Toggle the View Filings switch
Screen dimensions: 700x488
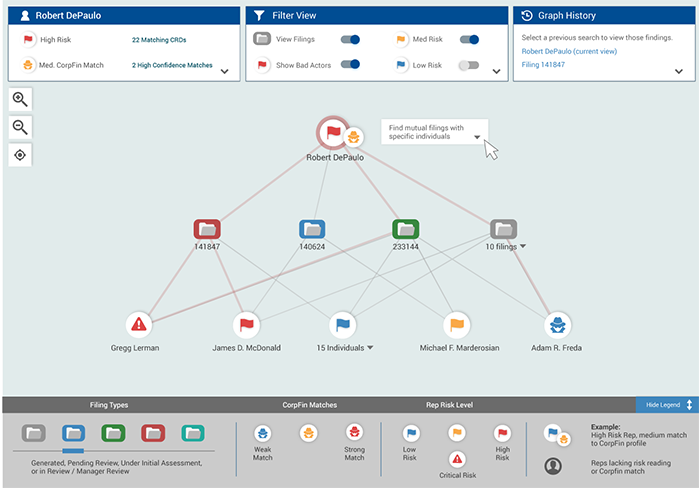pos(350,40)
